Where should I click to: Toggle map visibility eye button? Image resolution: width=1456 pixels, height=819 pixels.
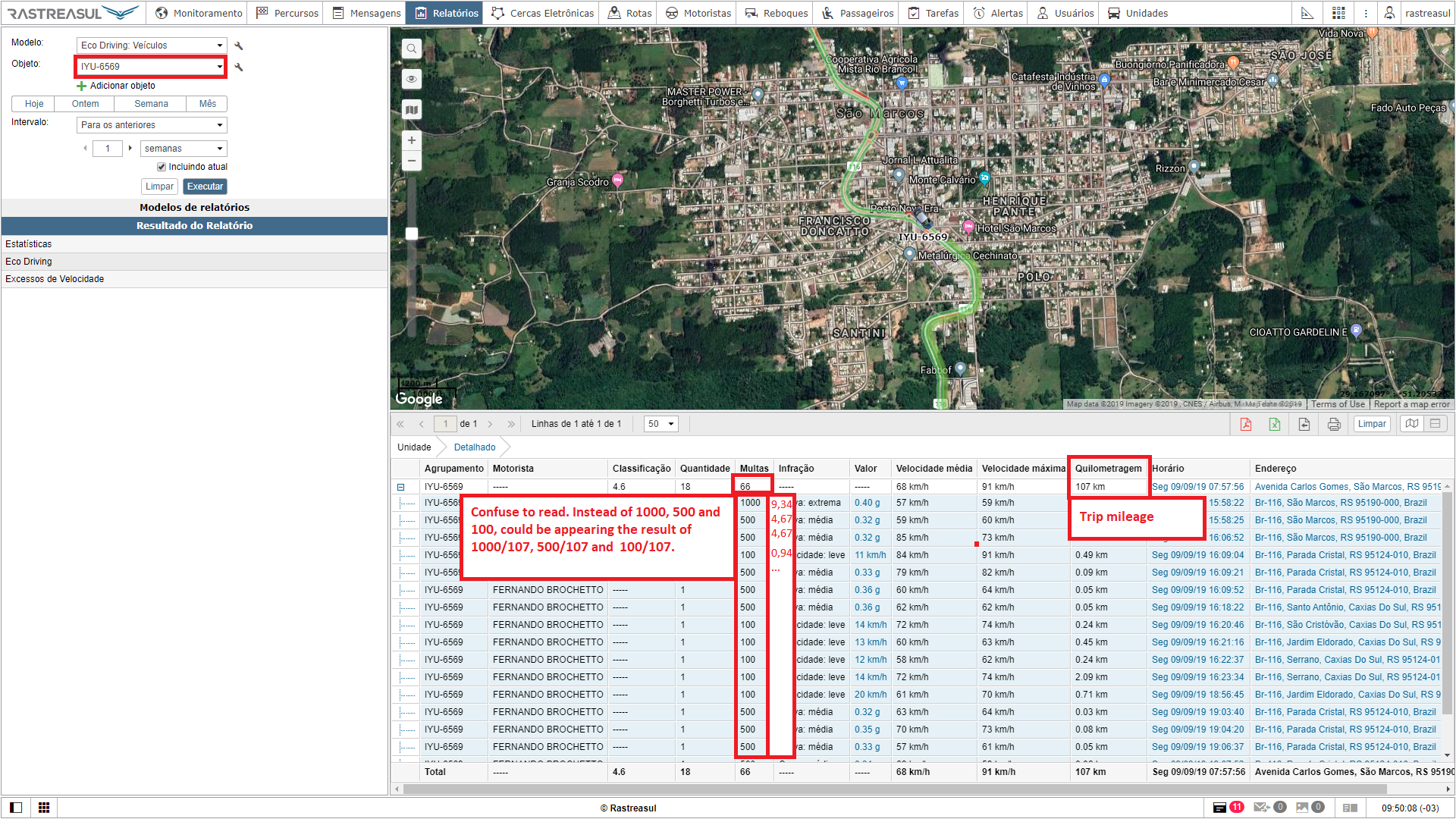(x=412, y=79)
